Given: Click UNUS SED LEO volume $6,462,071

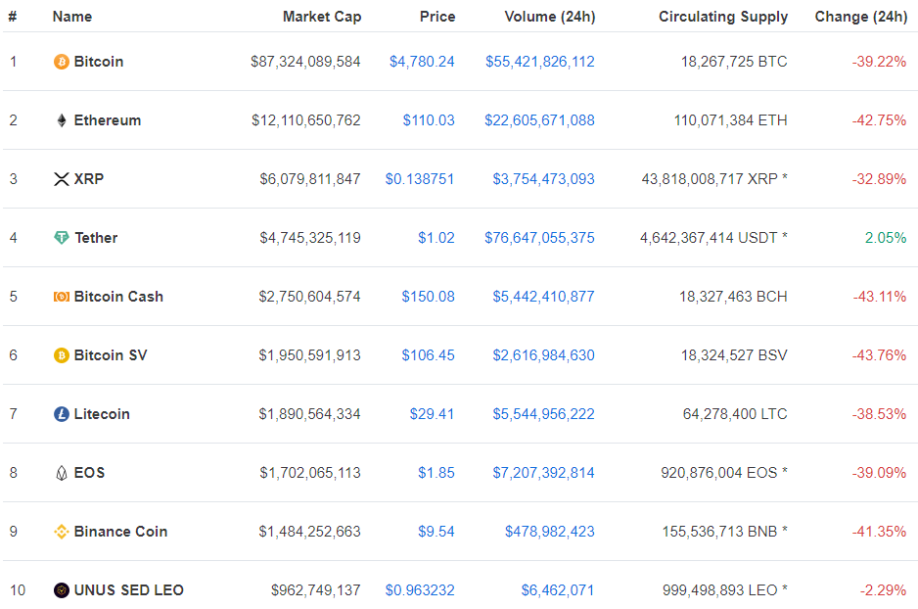Looking at the screenshot, I should 557,590.
